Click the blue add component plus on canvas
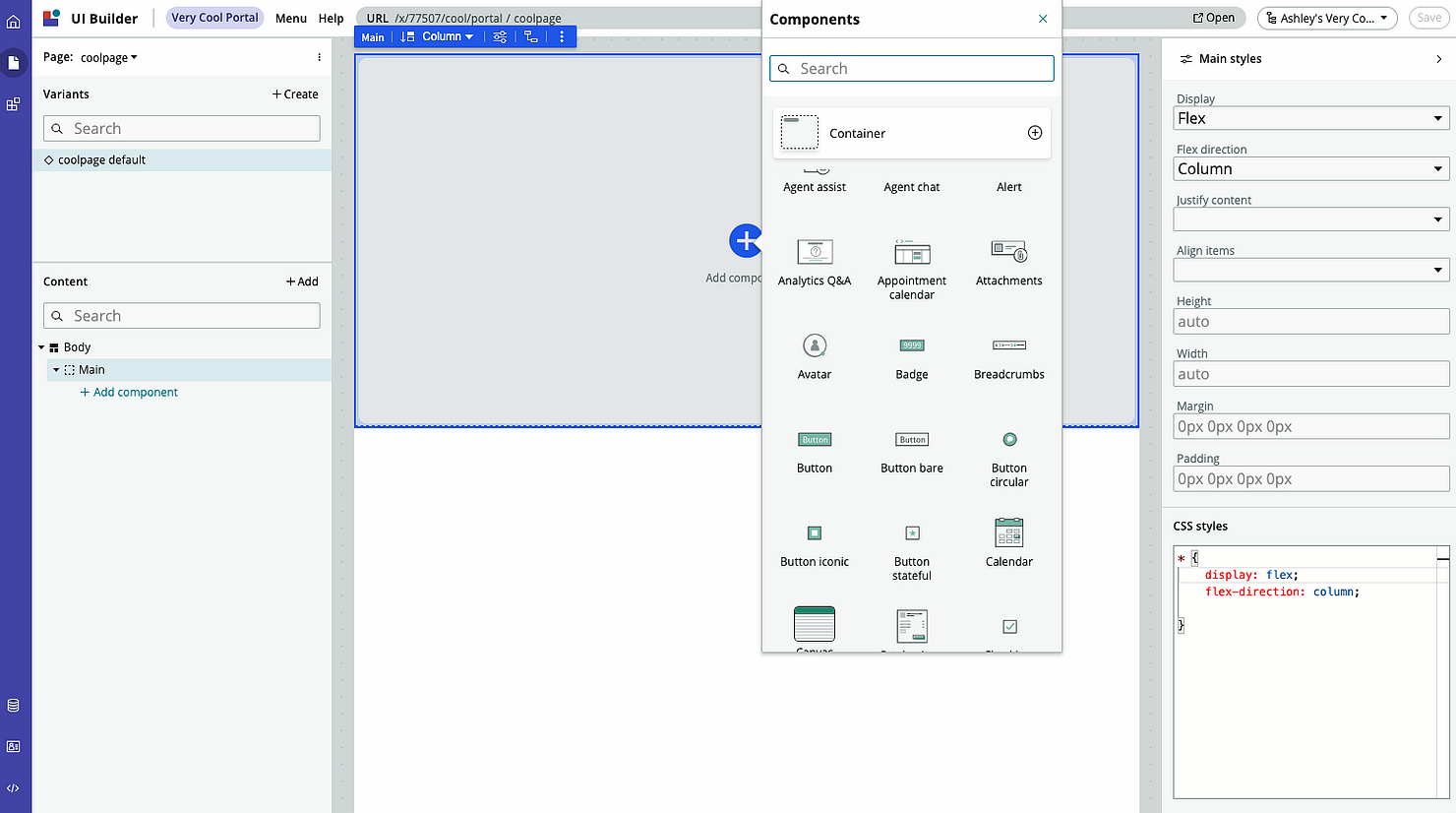1456x813 pixels. [x=745, y=240]
